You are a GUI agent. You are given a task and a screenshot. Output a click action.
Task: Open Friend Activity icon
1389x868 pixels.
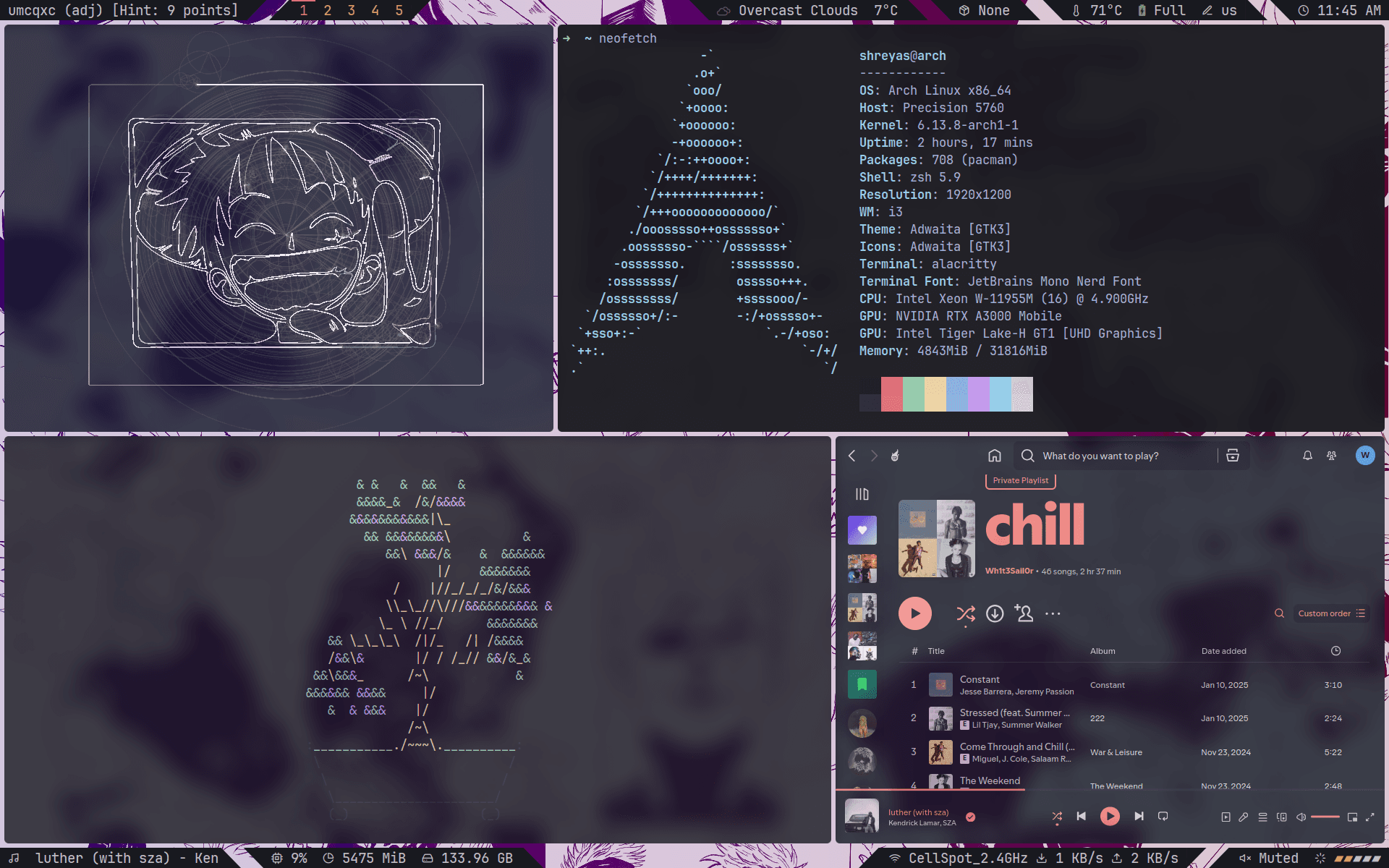pos(1331,456)
